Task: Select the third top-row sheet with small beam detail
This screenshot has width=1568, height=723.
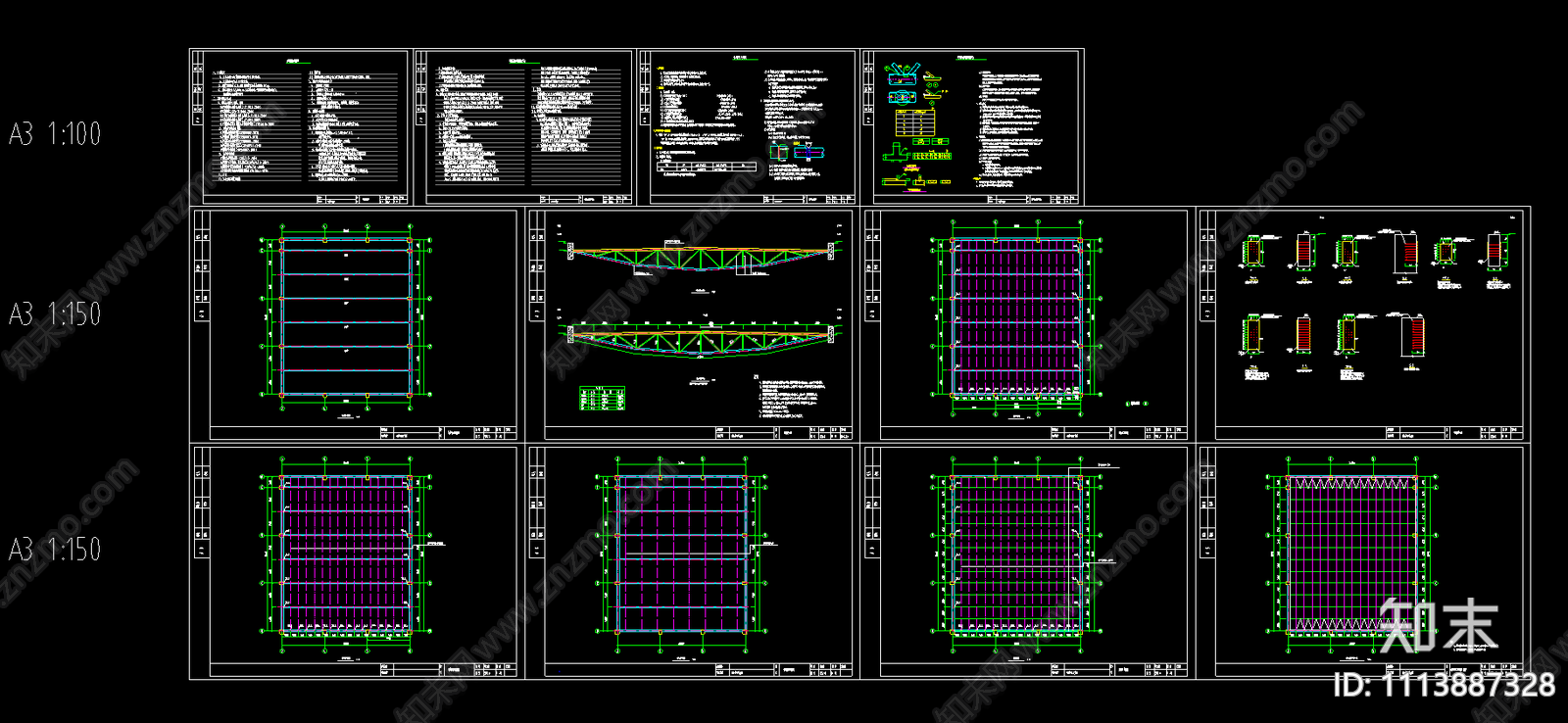Action: click(747, 127)
